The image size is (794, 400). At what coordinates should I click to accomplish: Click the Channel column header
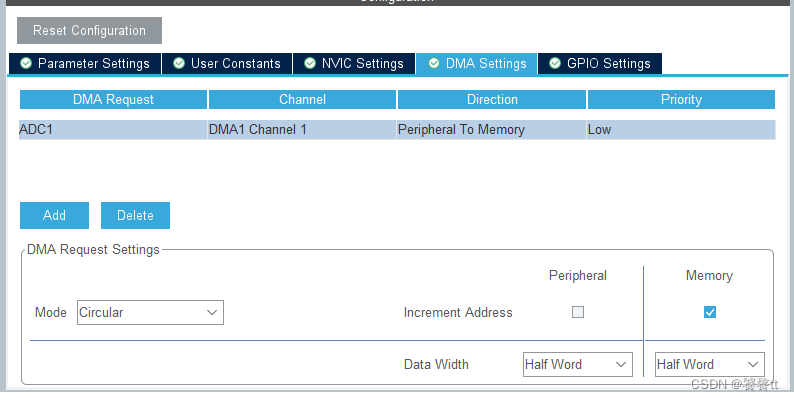(x=302, y=100)
